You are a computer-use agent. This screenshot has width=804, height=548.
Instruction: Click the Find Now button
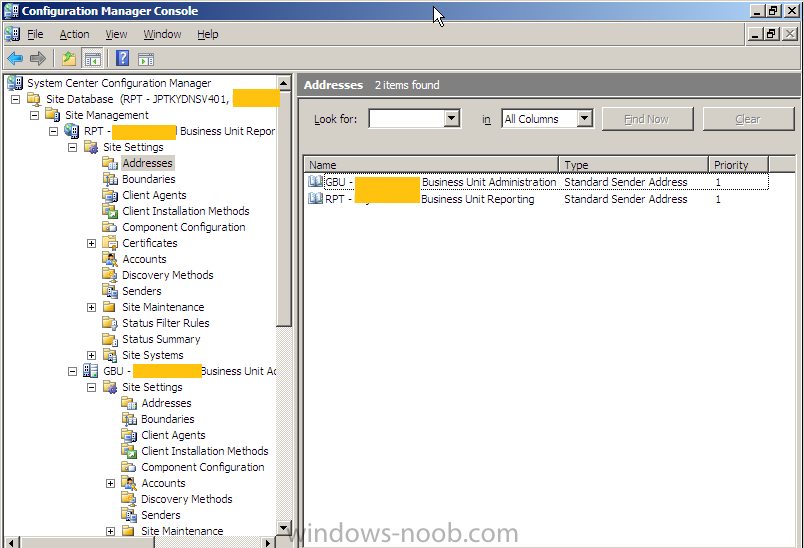click(x=648, y=119)
